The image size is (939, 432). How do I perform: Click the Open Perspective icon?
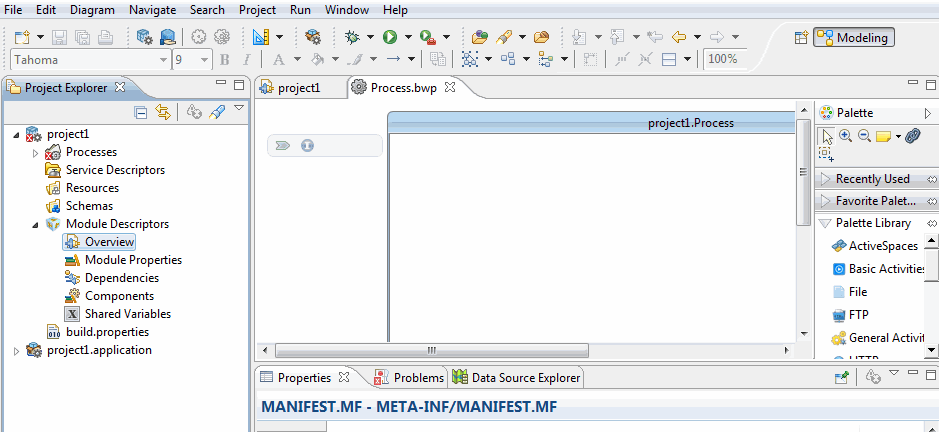(x=801, y=38)
